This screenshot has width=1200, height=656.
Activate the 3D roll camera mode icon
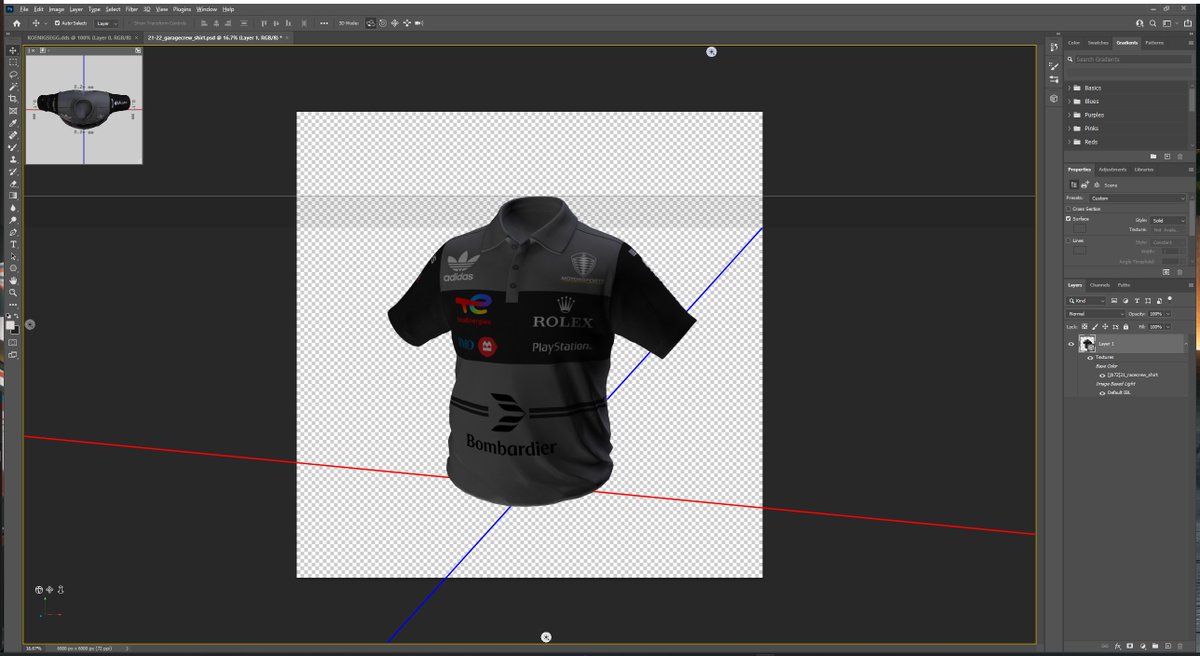coord(383,23)
